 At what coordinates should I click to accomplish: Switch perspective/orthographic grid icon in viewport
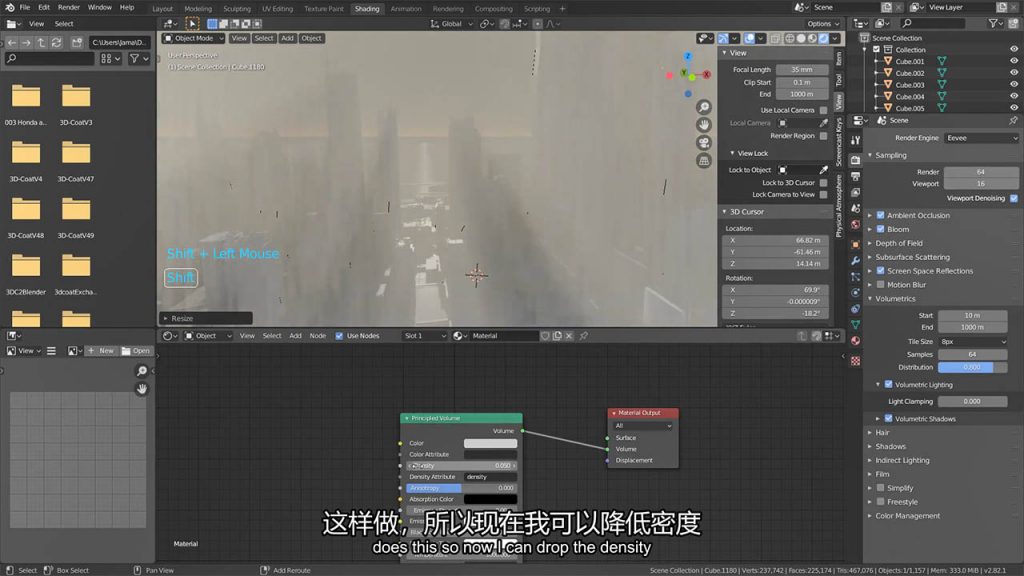(703, 160)
